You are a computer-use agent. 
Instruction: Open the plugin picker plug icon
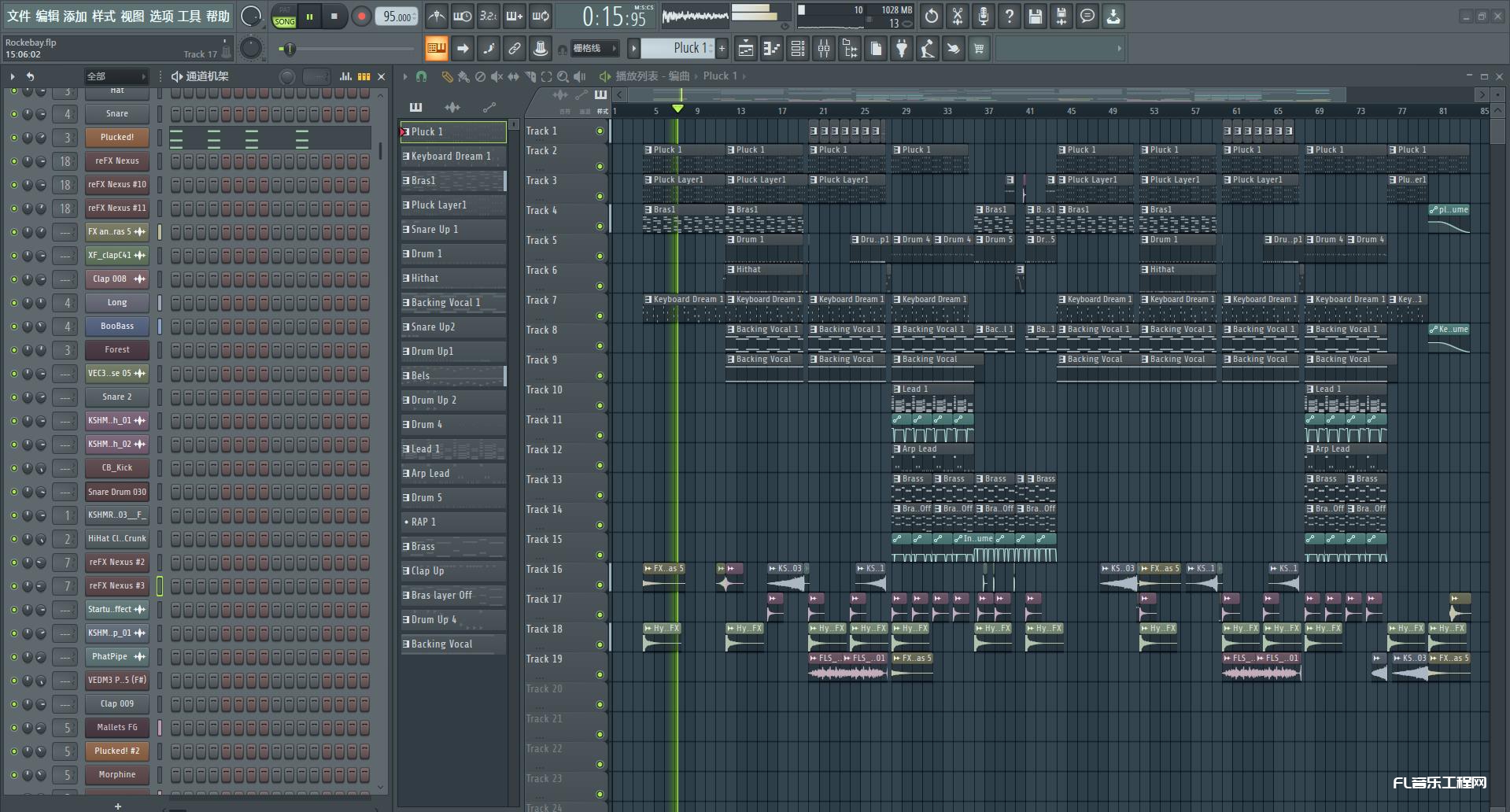click(902, 49)
